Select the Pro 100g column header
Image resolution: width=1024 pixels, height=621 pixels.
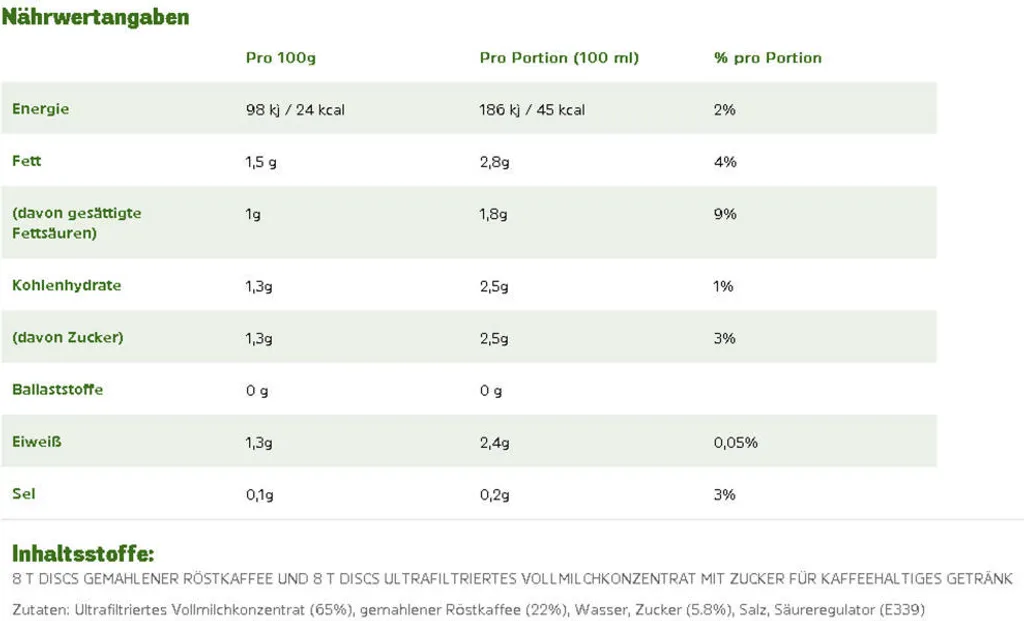tap(281, 57)
